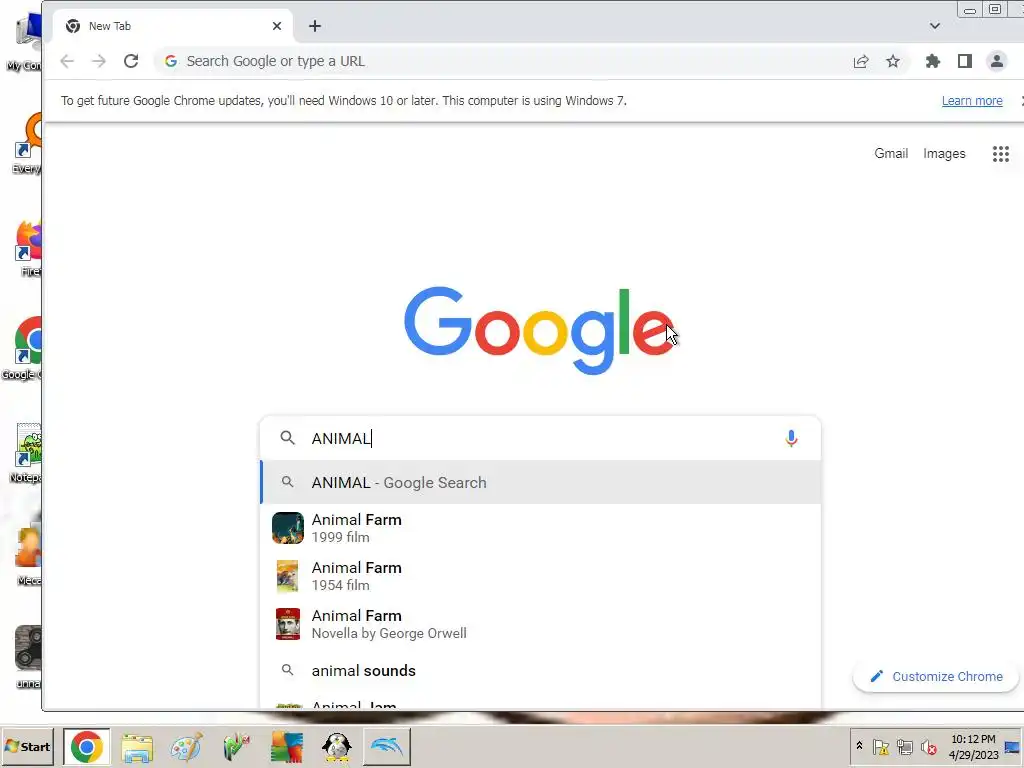The height and width of the screenshot is (768, 1024).
Task: Open the green pencil taskbar icon
Action: point(236,747)
